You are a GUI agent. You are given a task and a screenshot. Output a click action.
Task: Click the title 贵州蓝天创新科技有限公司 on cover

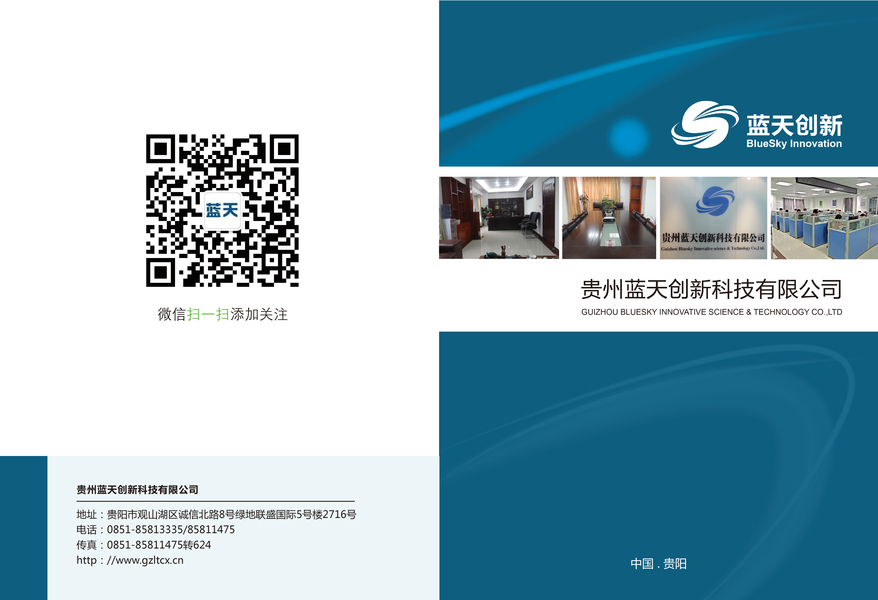(x=711, y=289)
